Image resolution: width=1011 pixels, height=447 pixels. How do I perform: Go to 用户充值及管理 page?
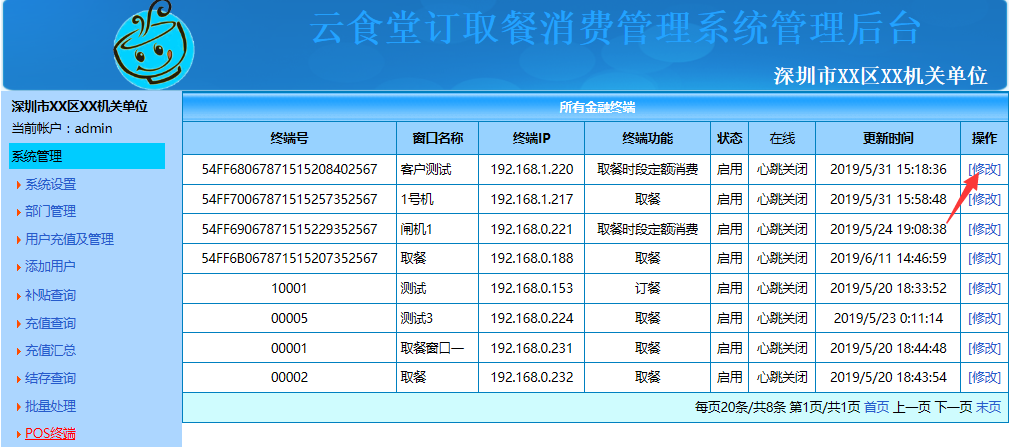coord(69,239)
